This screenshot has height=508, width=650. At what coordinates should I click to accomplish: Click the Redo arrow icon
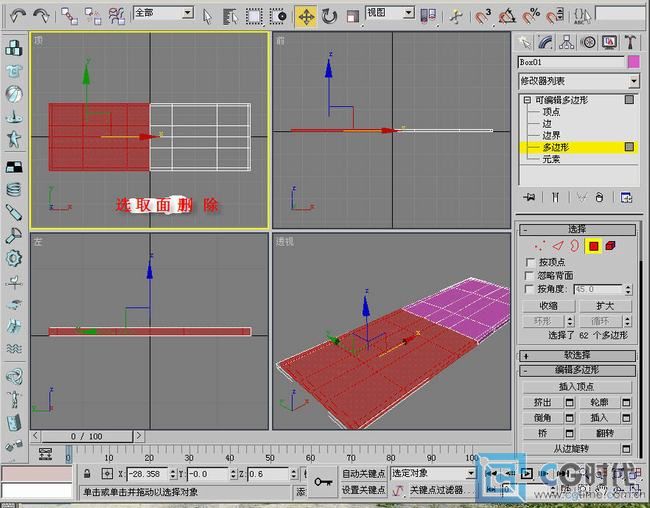(41, 17)
